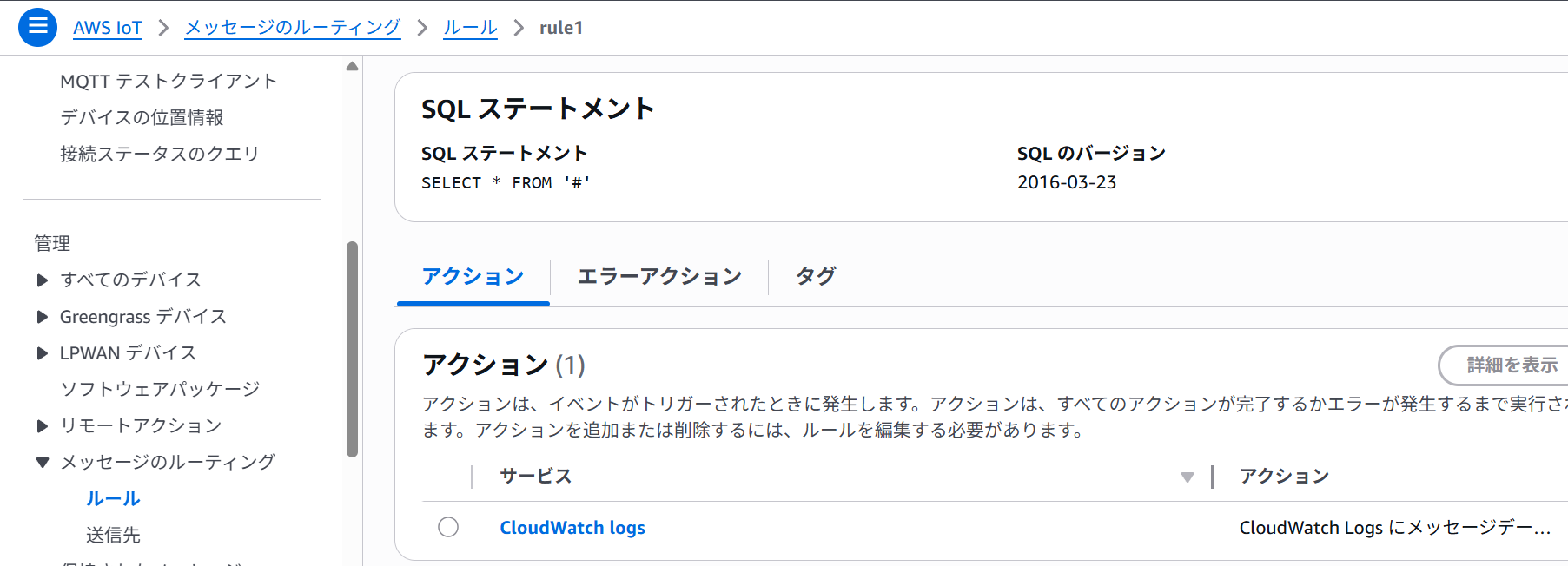Switch to the アクション tab
Screen dimensions: 1568x566
click(473, 277)
